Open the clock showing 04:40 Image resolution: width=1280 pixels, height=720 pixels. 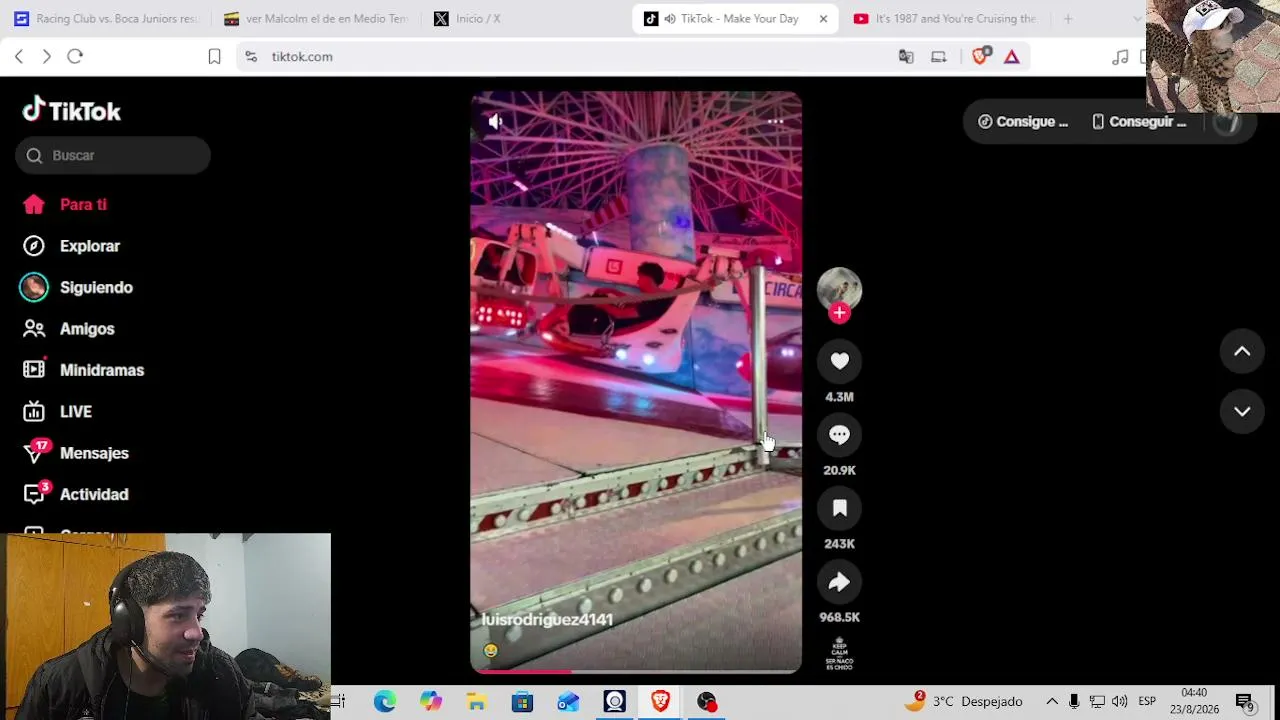click(1194, 701)
